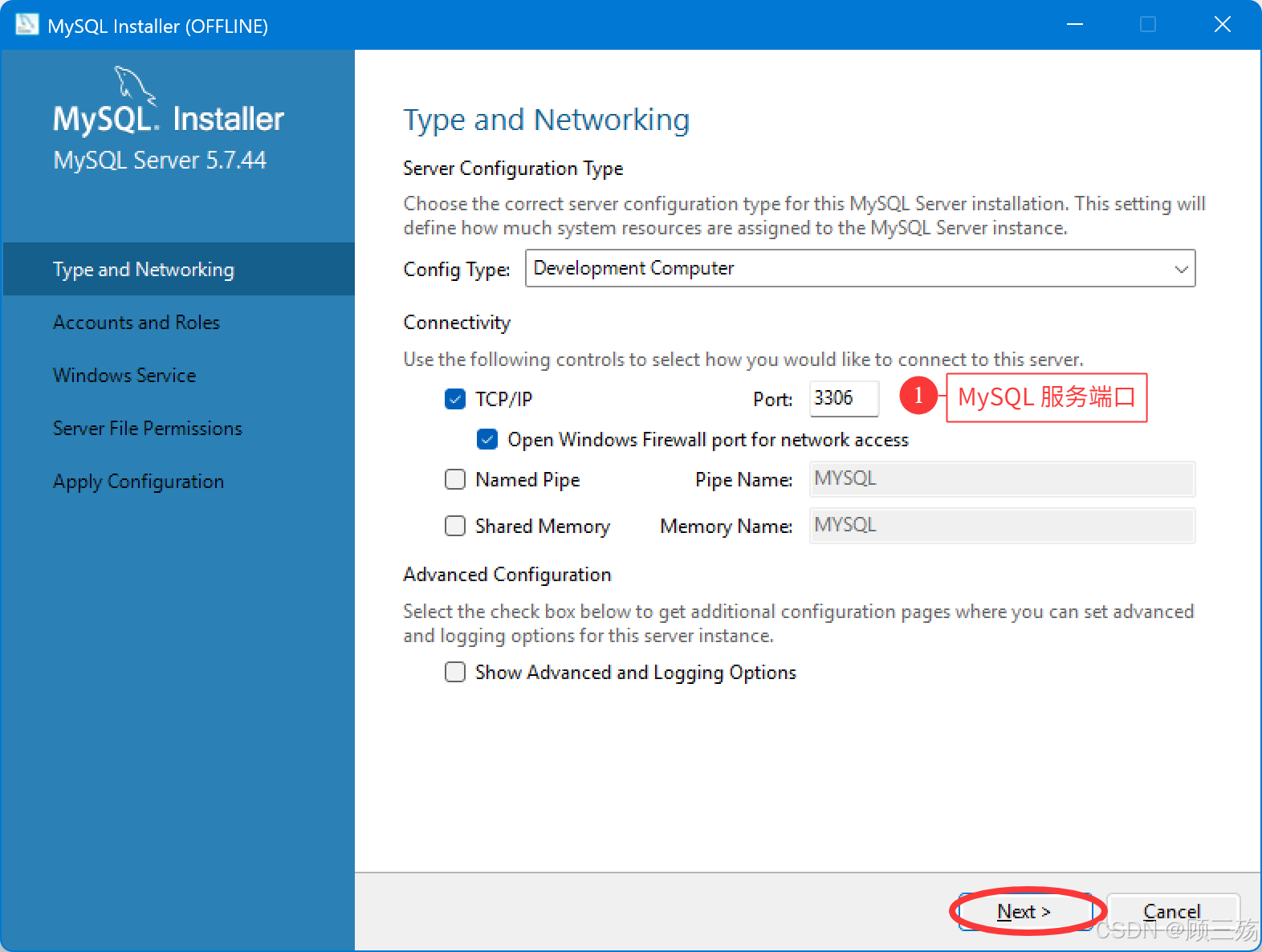The width and height of the screenshot is (1262, 952).
Task: Click the Cancel button
Action: (1173, 912)
